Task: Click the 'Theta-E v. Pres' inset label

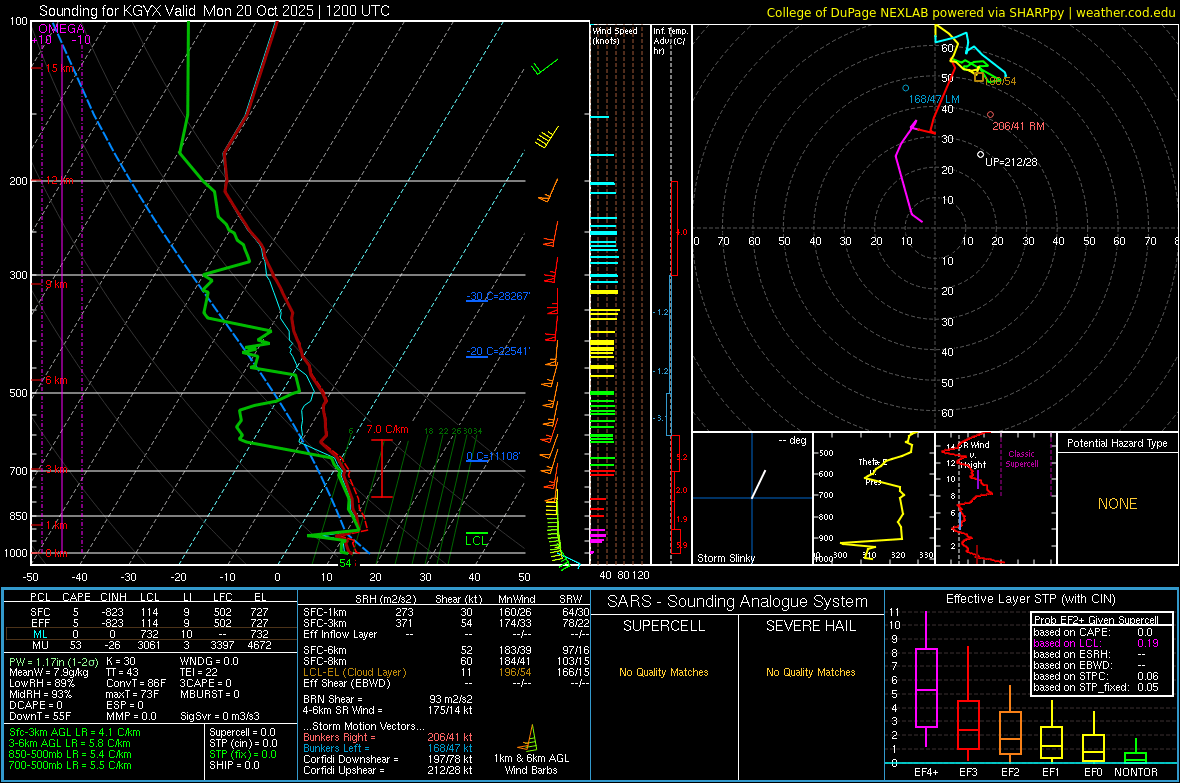Action: click(x=873, y=471)
